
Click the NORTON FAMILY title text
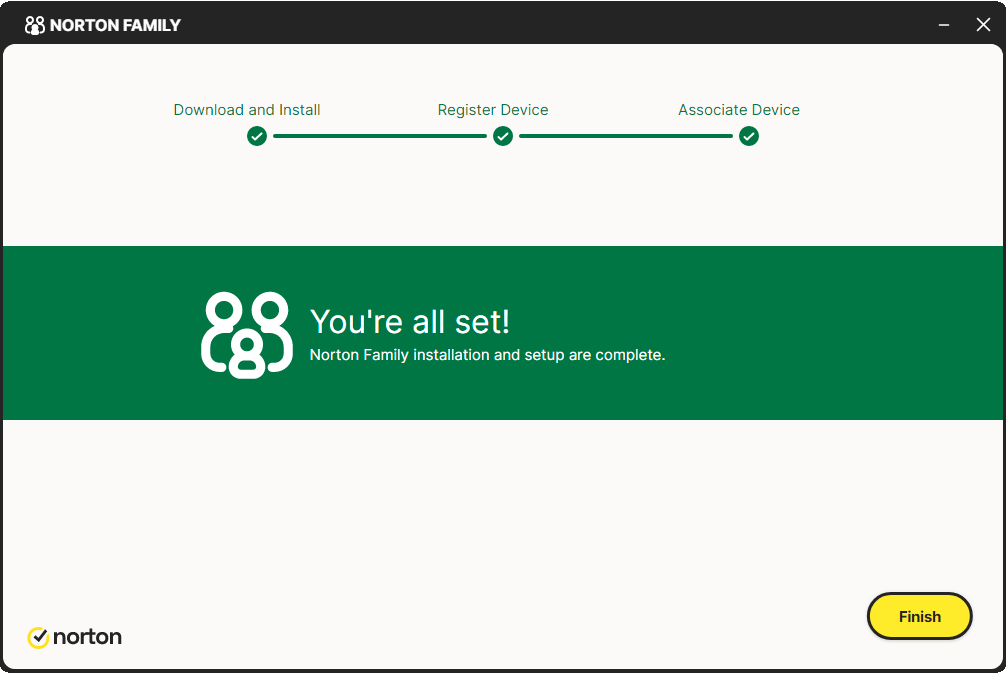click(115, 25)
